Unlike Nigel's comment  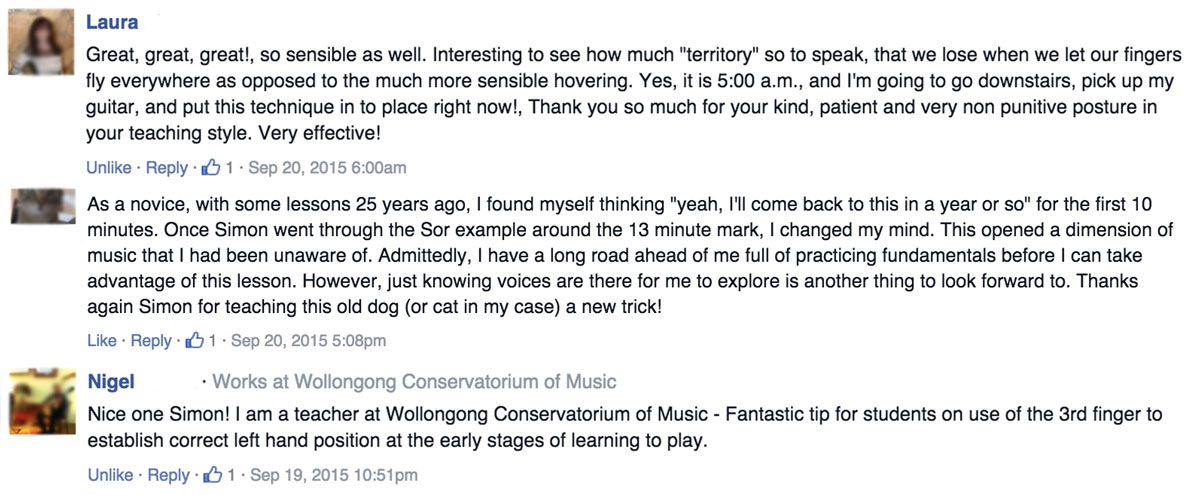[110, 475]
